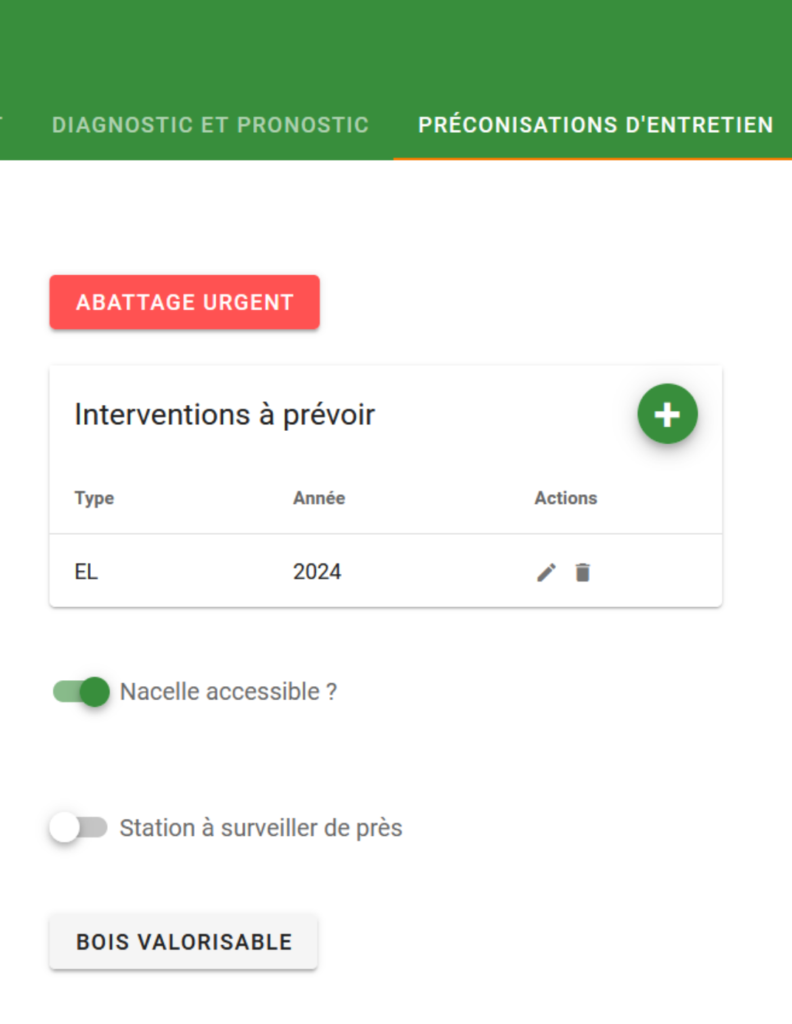Screen dimensions: 792x1024
Task: Click the red Abattage urgent button
Action: pos(185,302)
